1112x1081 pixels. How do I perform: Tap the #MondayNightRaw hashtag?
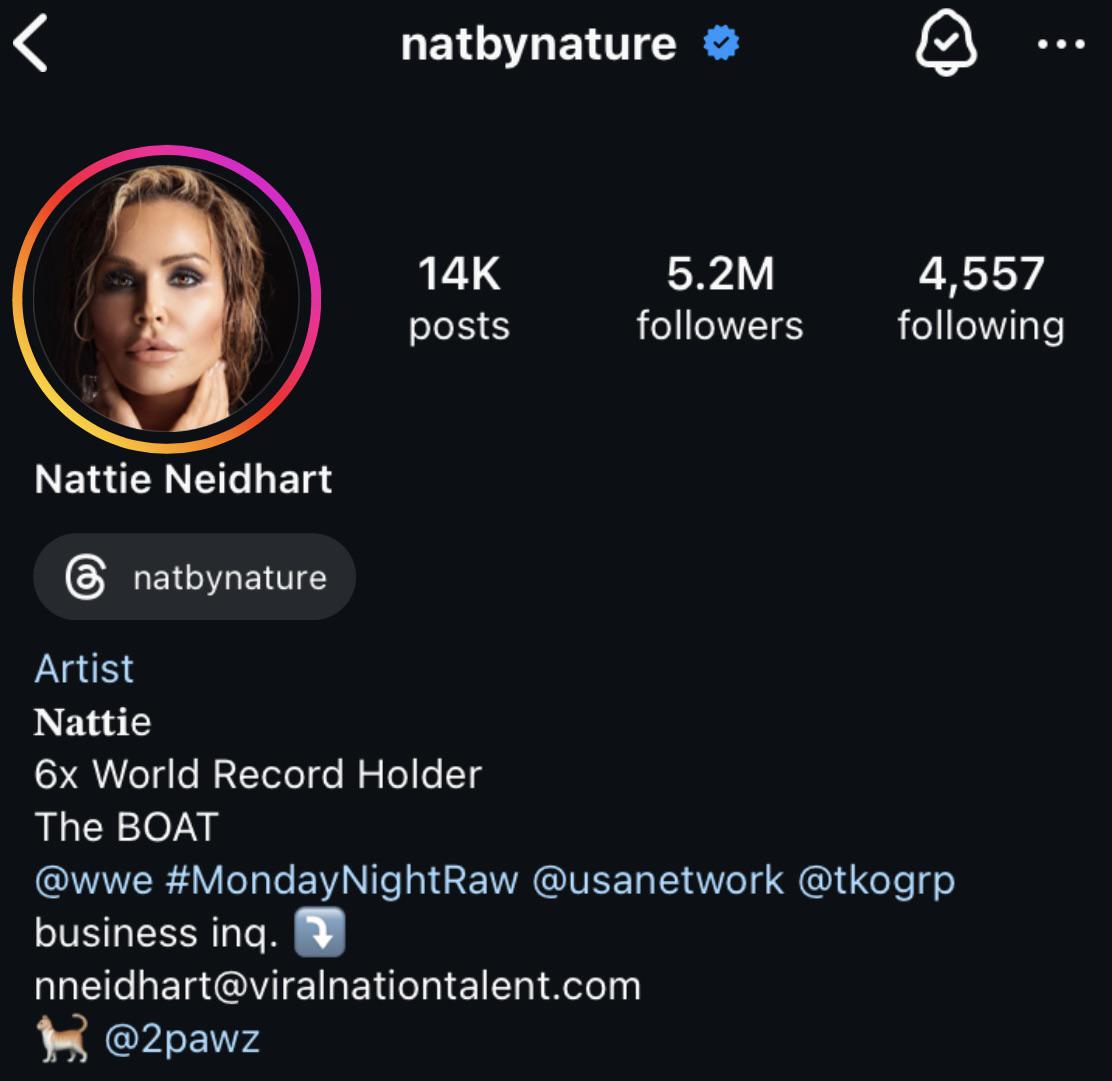[342, 880]
